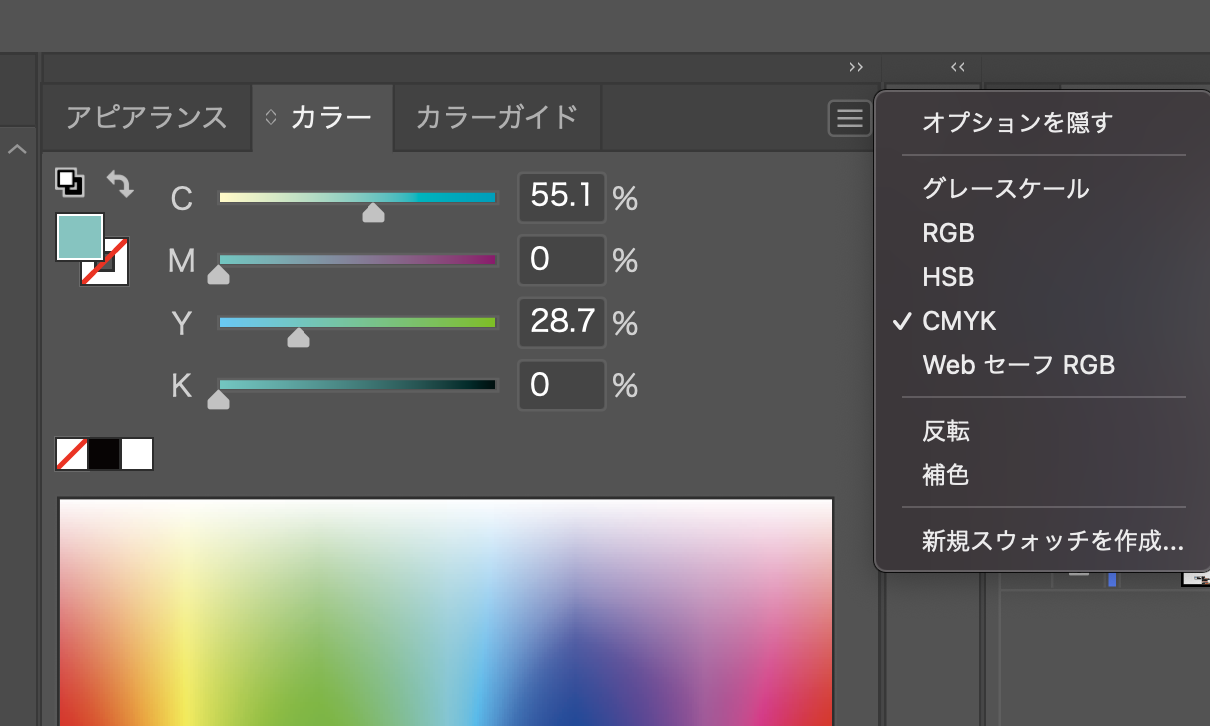Viewport: 1210px width, 726px height.
Task: Click the Y percentage input field
Action: tap(562, 322)
